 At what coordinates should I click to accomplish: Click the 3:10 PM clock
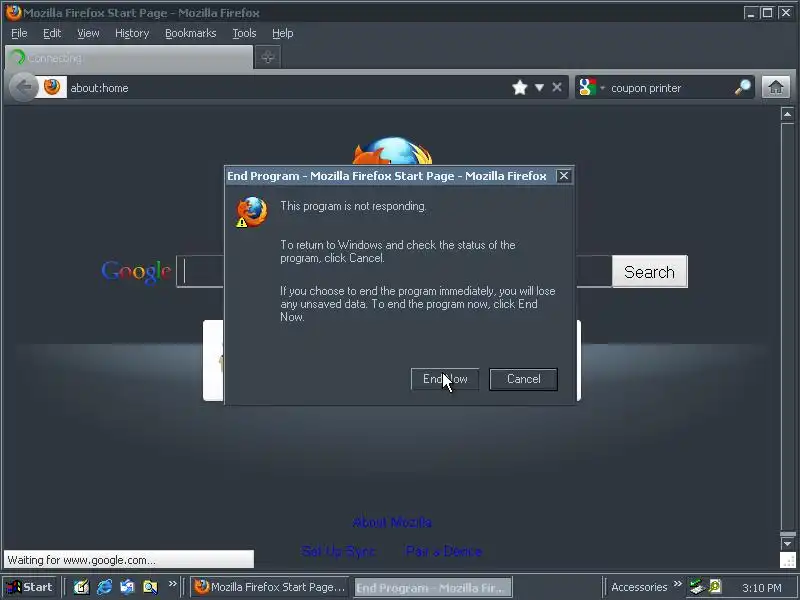point(761,588)
